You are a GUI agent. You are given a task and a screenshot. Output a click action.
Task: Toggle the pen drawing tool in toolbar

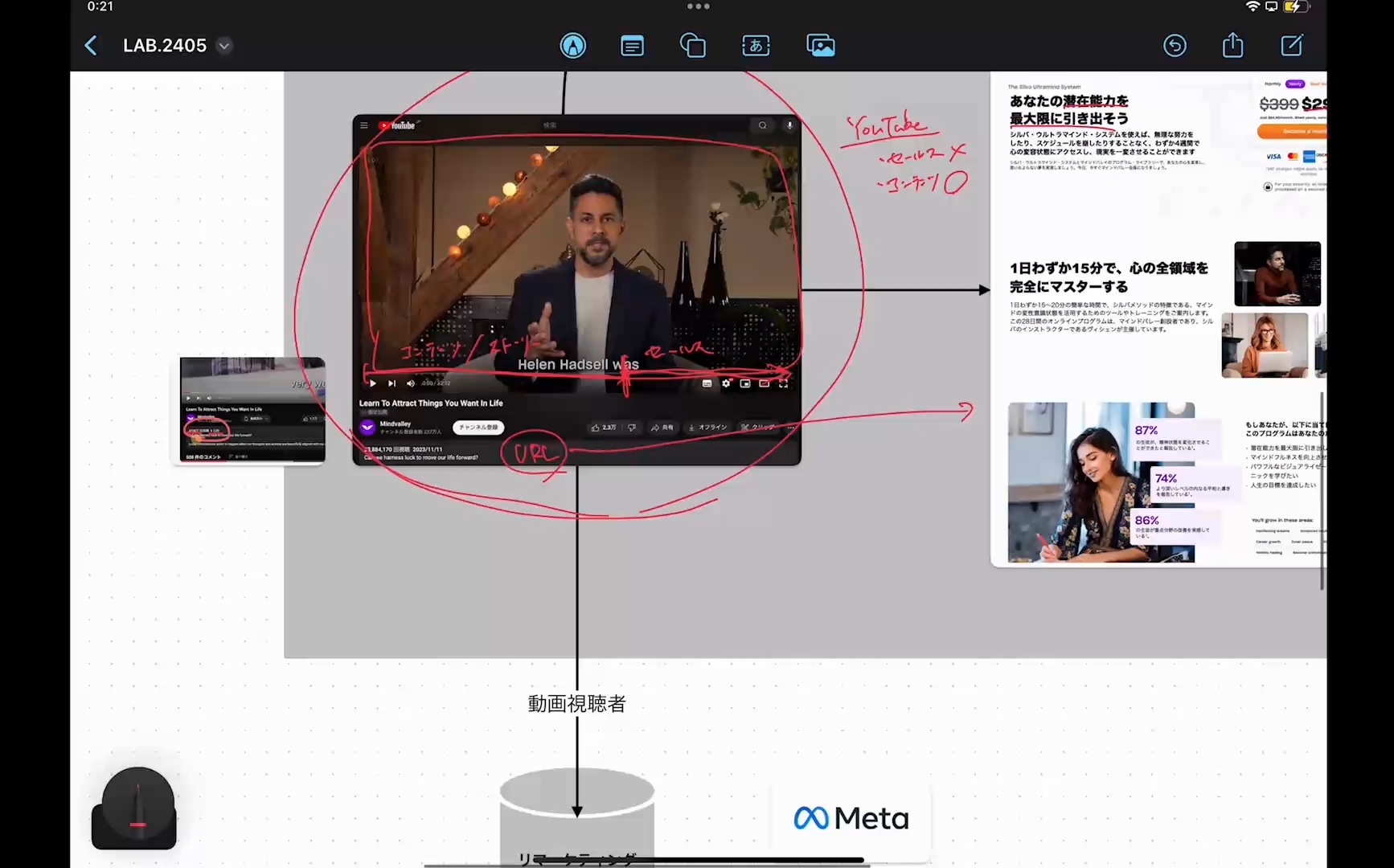(x=573, y=46)
